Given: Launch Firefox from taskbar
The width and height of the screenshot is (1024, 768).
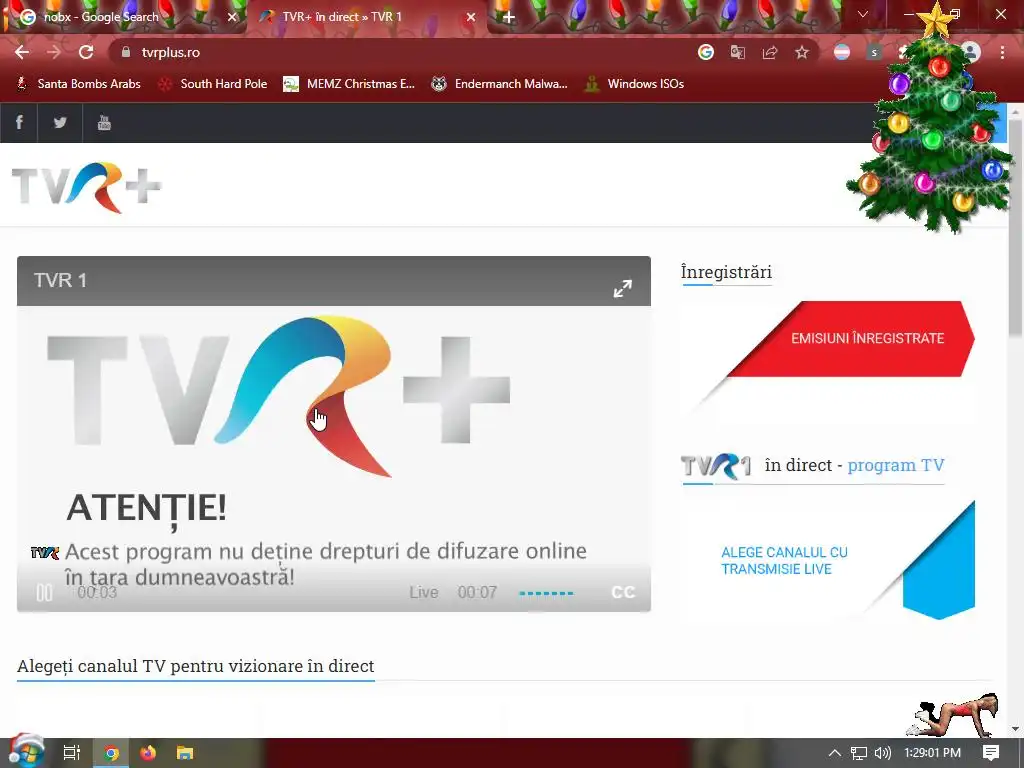Looking at the screenshot, I should tap(148, 753).
